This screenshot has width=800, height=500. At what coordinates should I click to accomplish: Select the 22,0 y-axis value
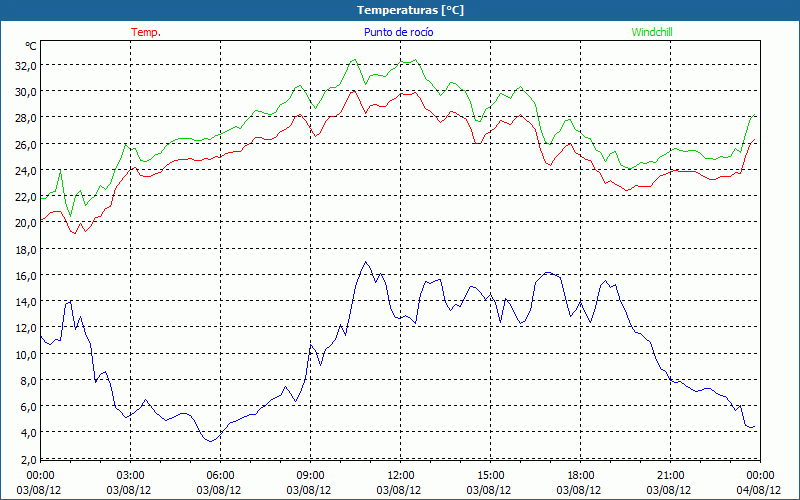27,197
